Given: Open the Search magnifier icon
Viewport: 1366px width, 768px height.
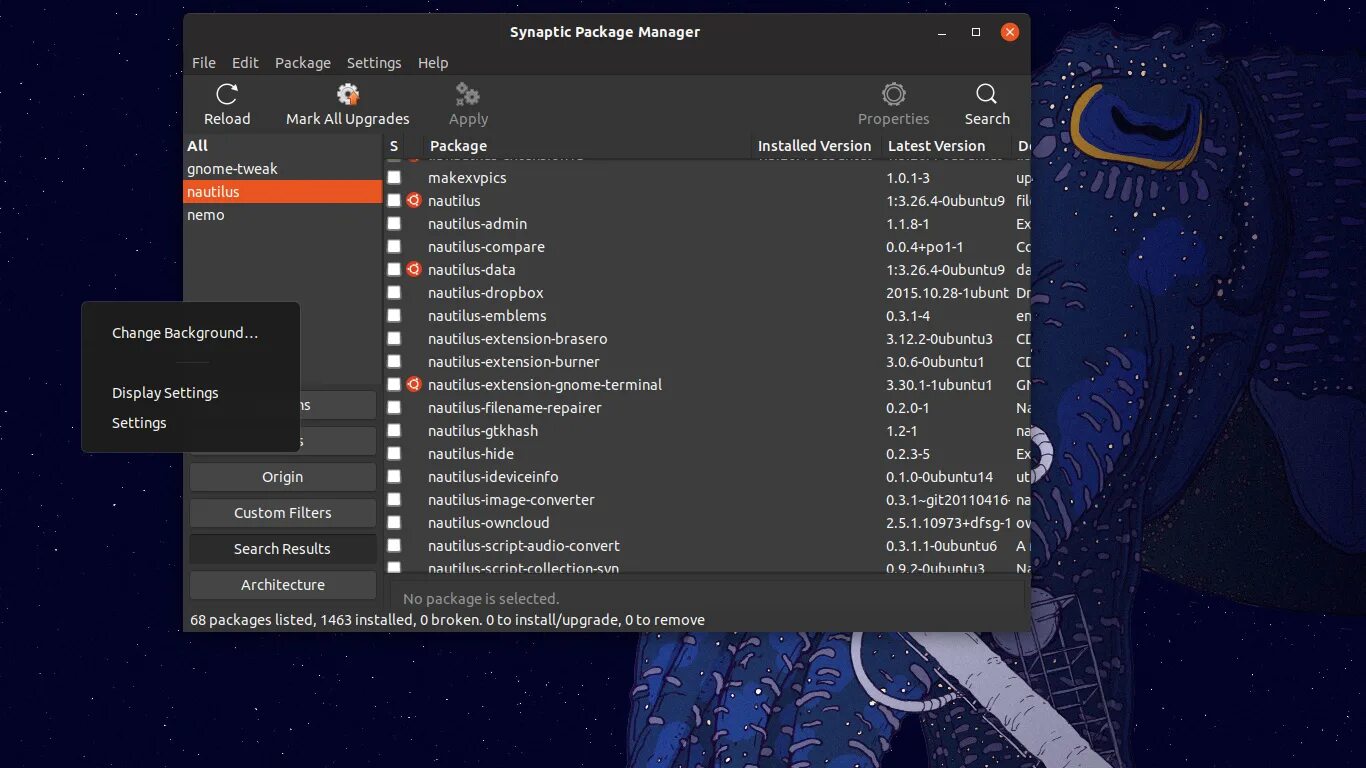Looking at the screenshot, I should tap(987, 95).
